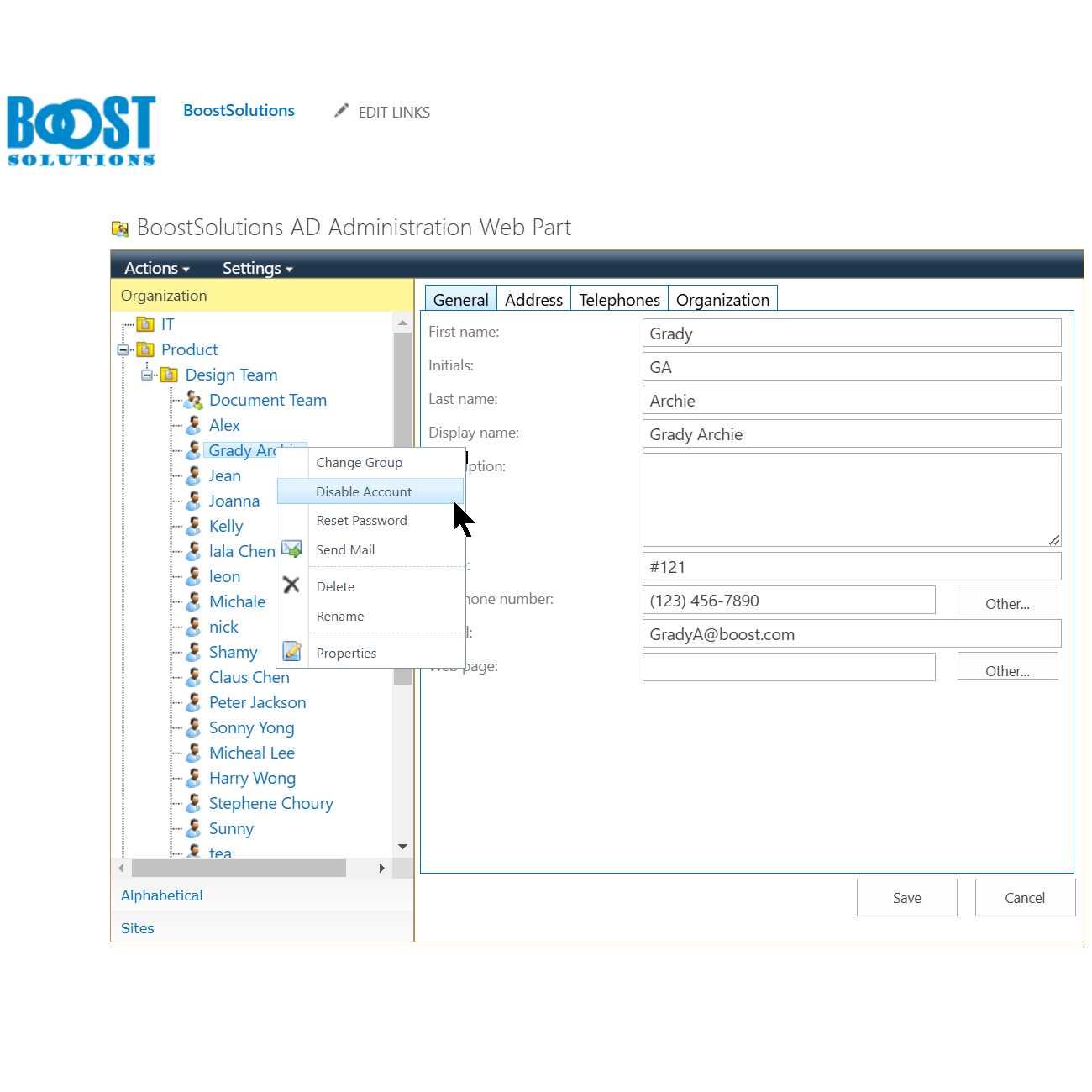Screen dimensions: 1092x1092
Task: Collapse the Design Team tree node
Action: [x=147, y=375]
